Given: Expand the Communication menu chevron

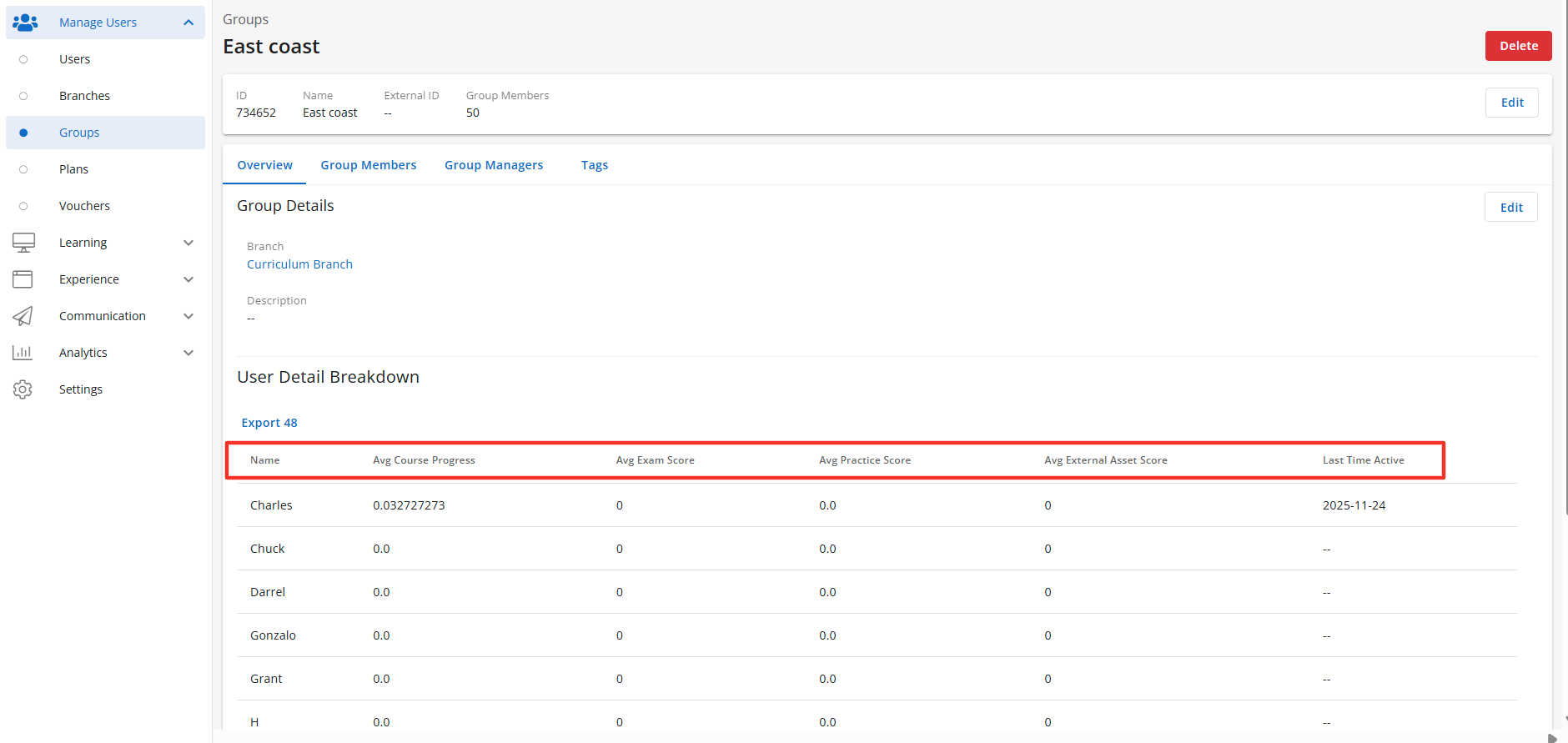Looking at the screenshot, I should point(188,316).
